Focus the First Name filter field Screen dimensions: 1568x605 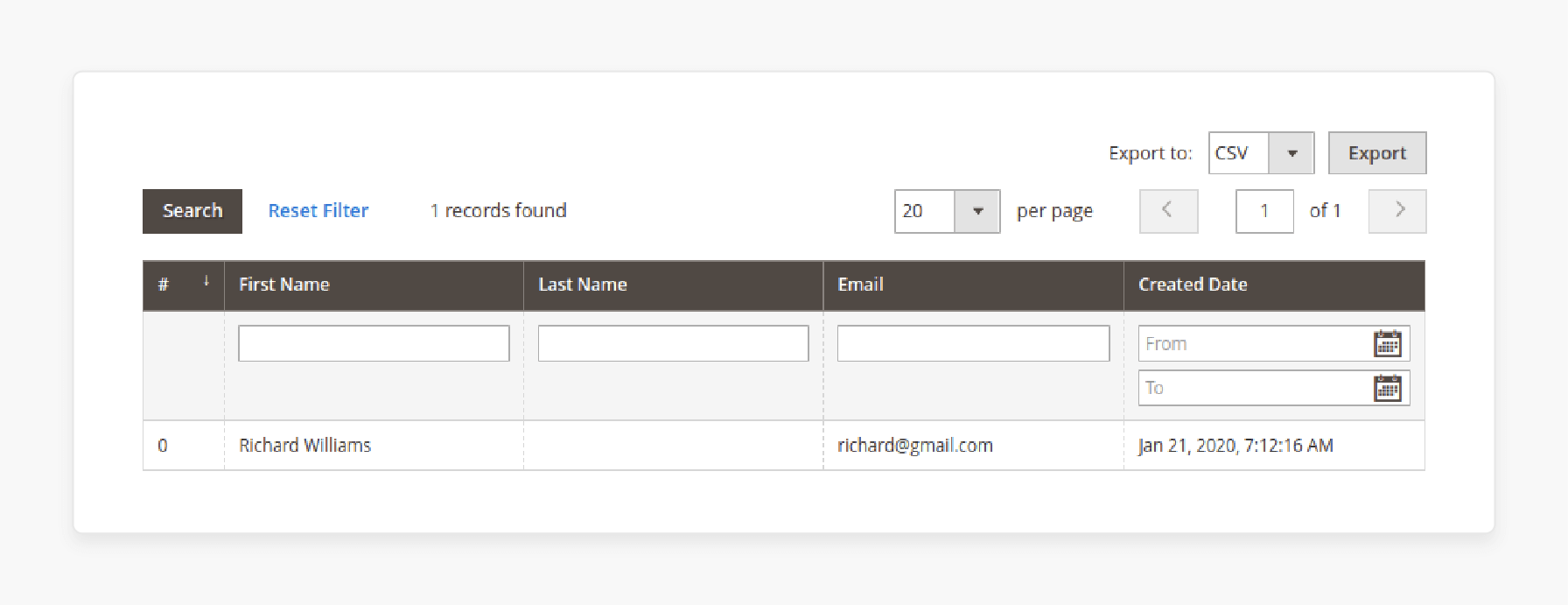[374, 343]
